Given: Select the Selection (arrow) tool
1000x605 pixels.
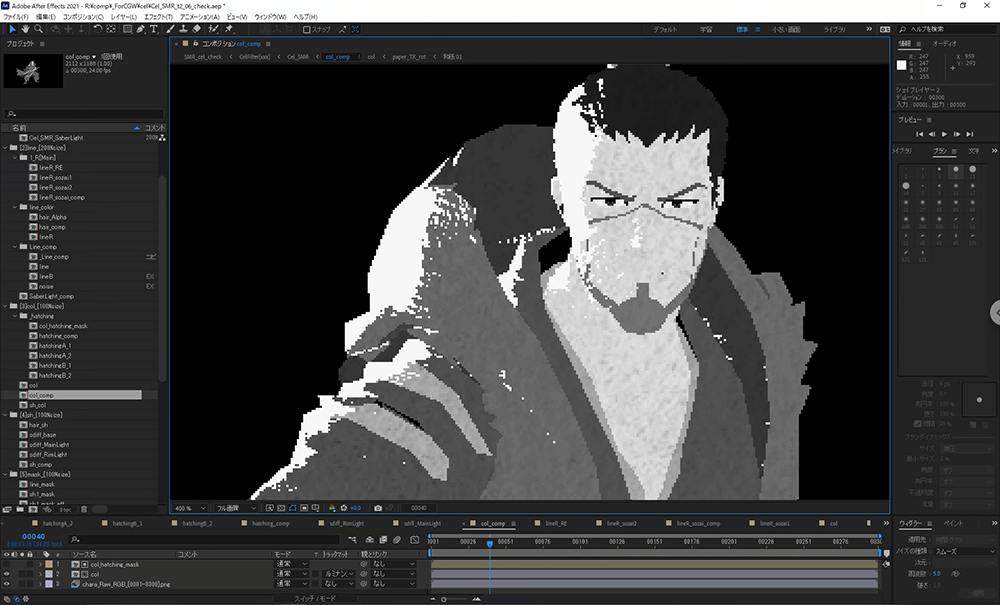Looking at the screenshot, I should (12, 29).
